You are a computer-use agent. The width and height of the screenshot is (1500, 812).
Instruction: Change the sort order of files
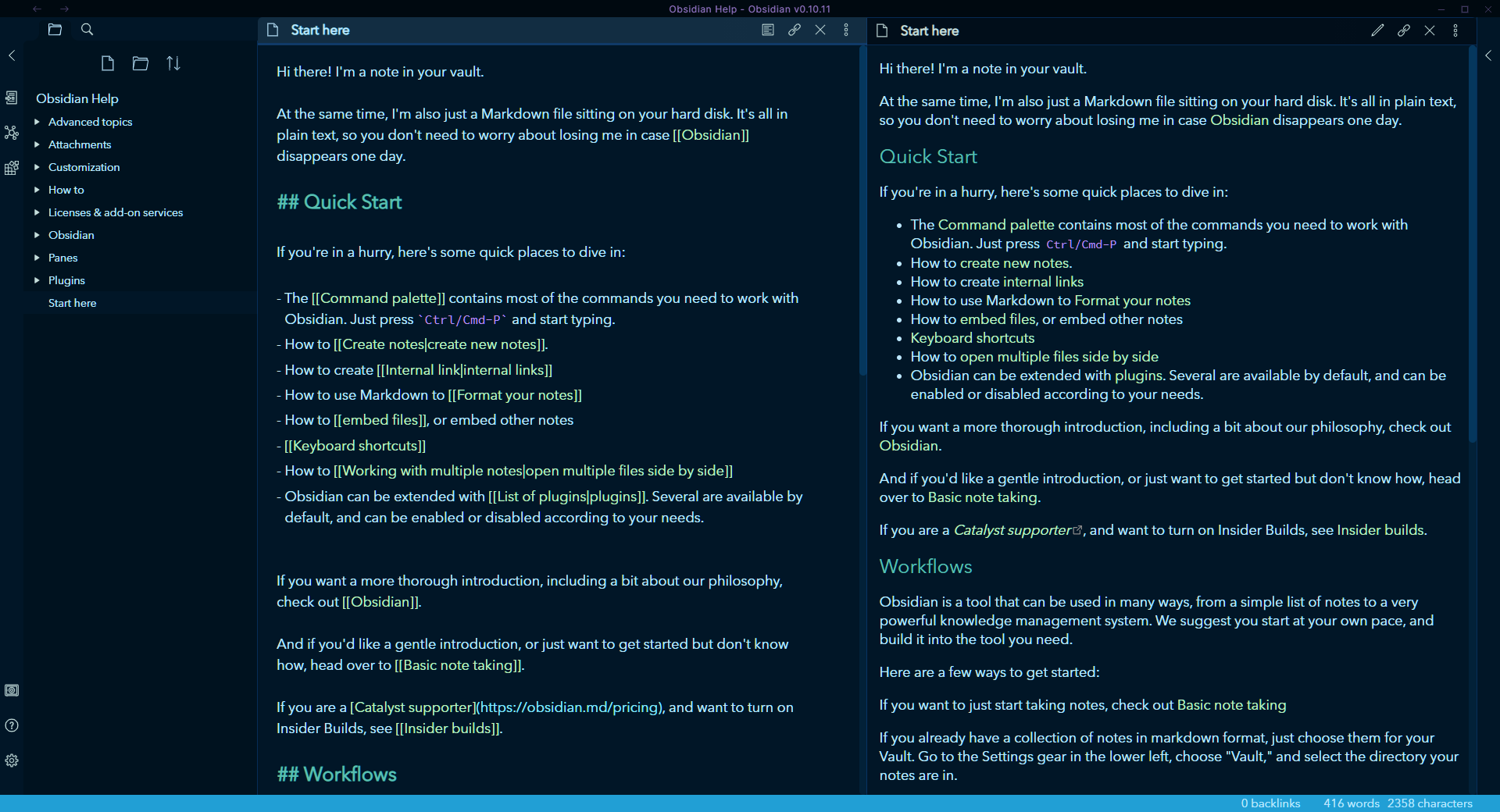173,63
